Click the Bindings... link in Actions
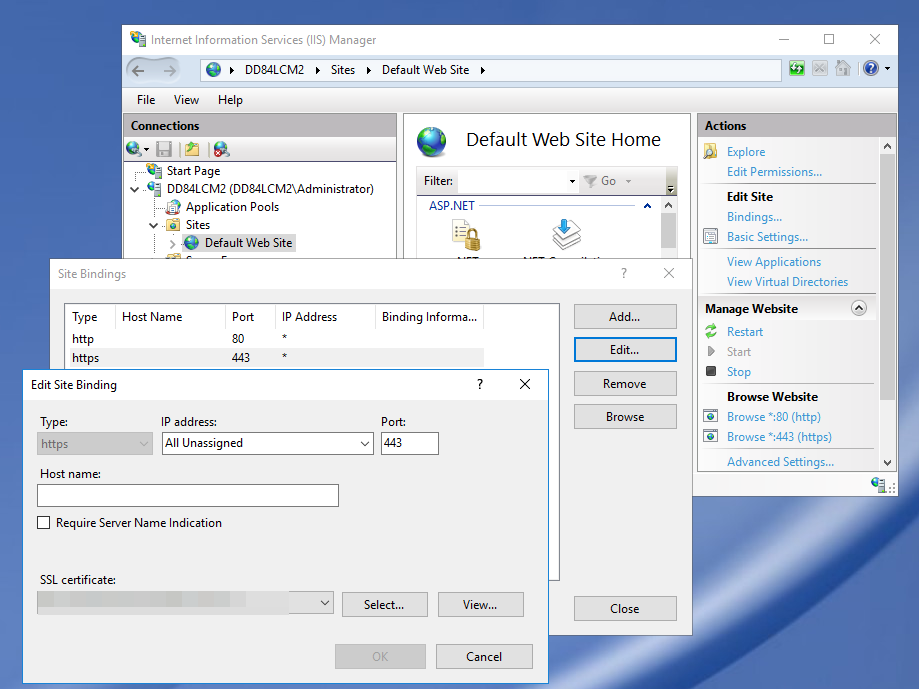The image size is (919, 689). (x=754, y=217)
